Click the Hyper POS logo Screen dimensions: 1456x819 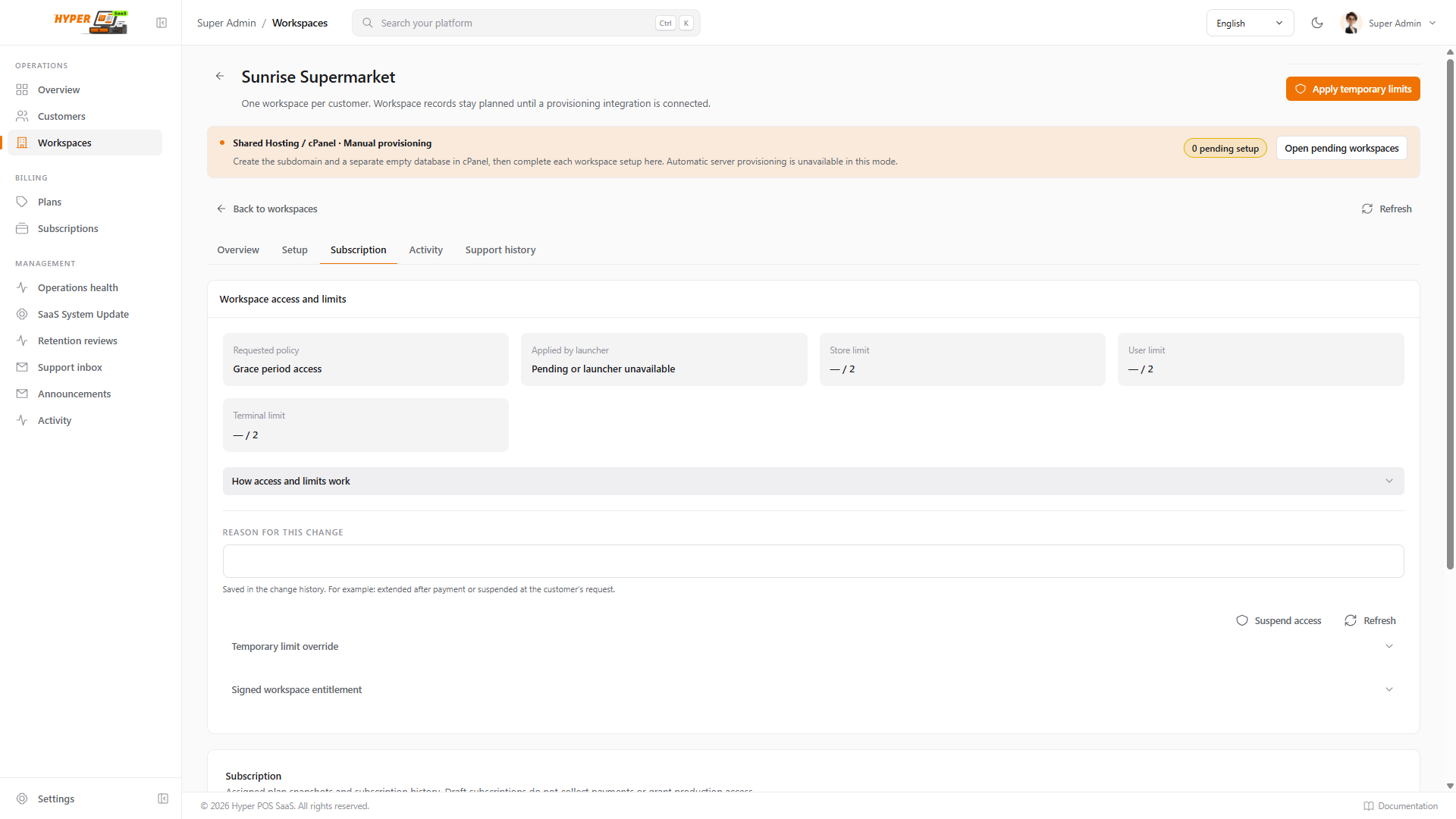coord(91,22)
